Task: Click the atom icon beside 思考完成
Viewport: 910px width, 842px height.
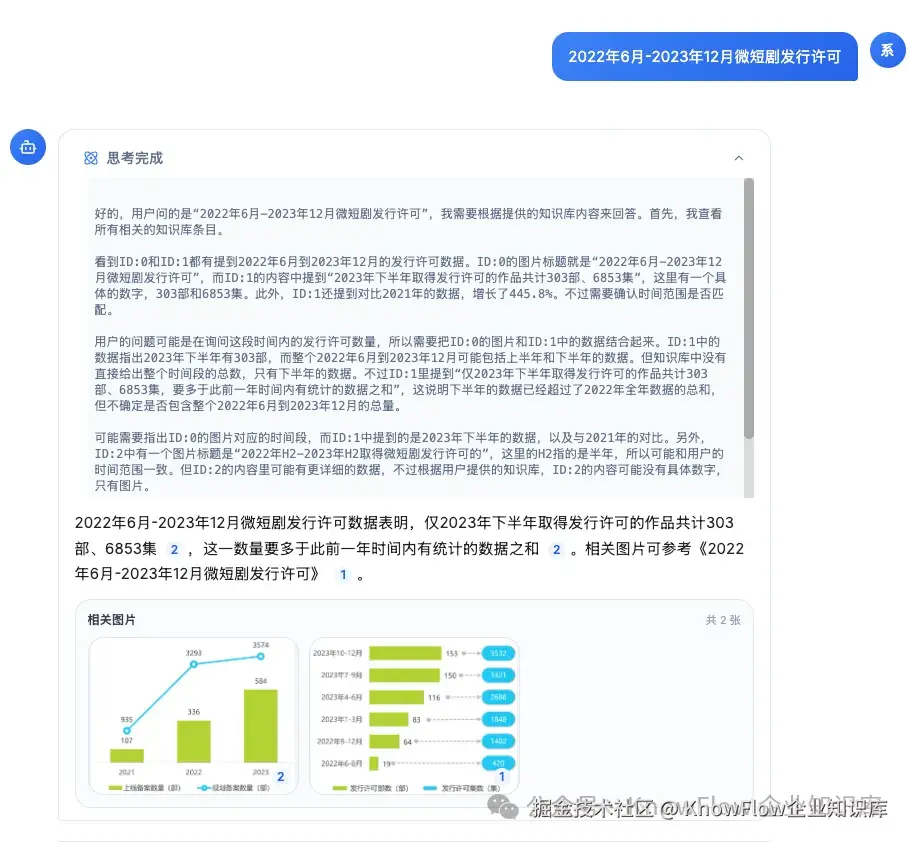Action: click(x=91, y=157)
